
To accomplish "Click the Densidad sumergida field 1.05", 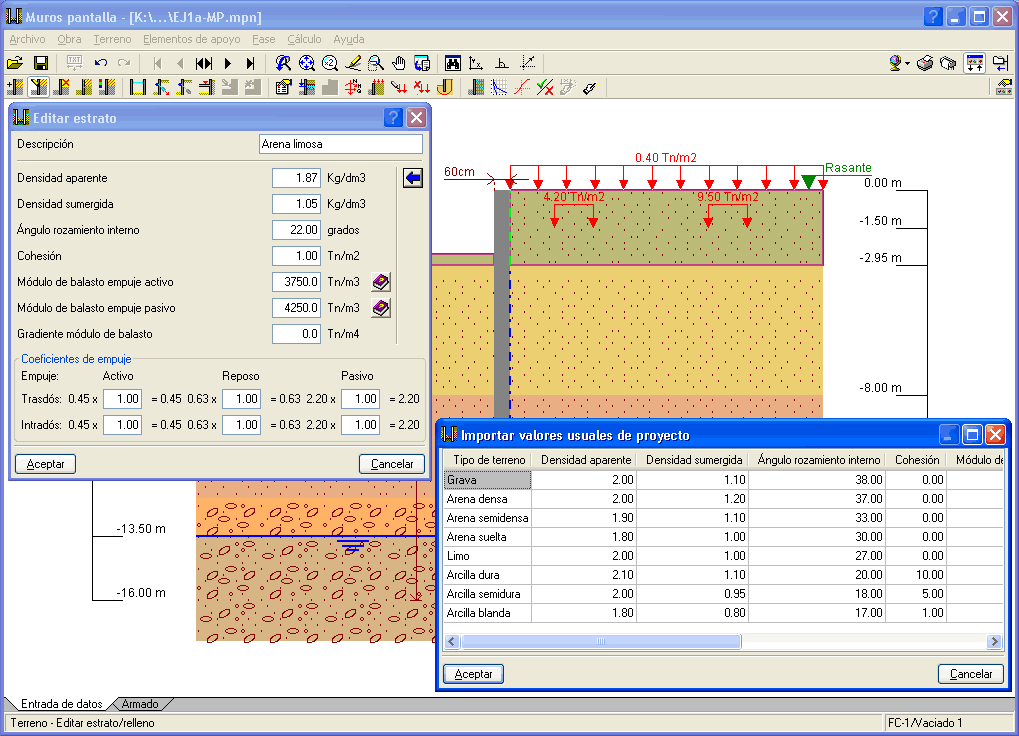I will pyautogui.click(x=296, y=204).
